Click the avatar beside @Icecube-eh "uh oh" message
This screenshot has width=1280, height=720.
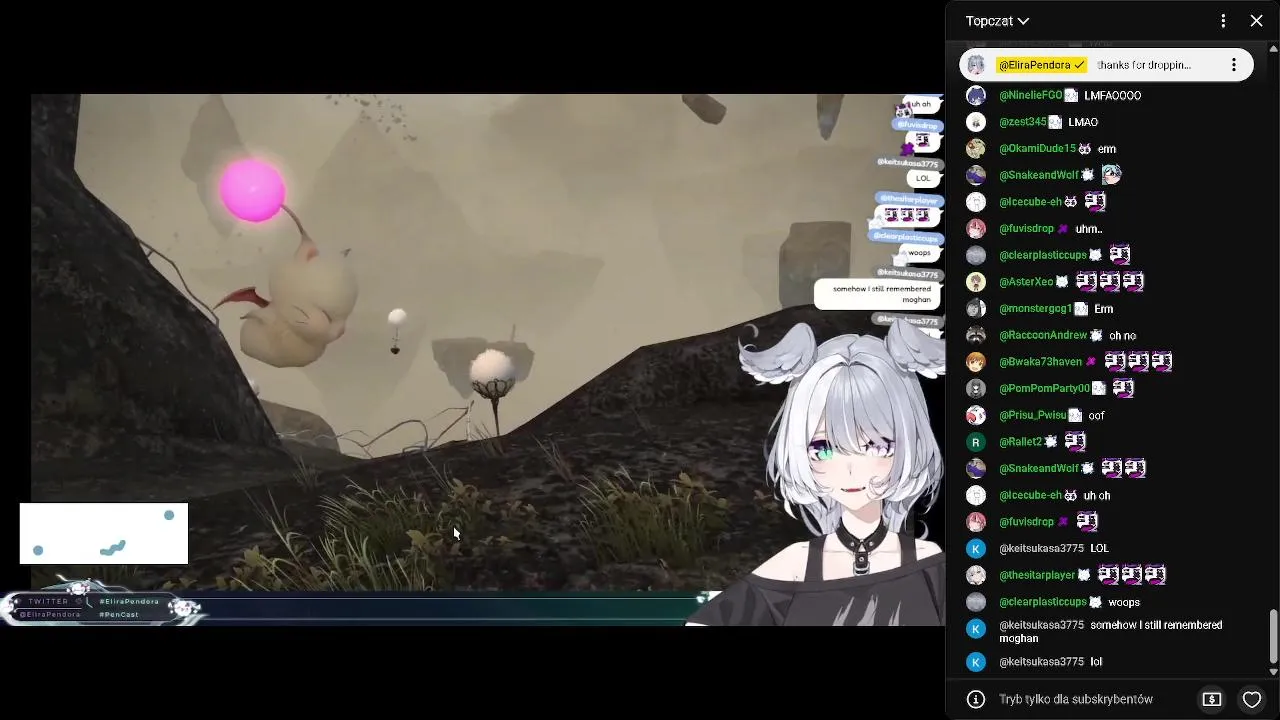[x=976, y=495]
